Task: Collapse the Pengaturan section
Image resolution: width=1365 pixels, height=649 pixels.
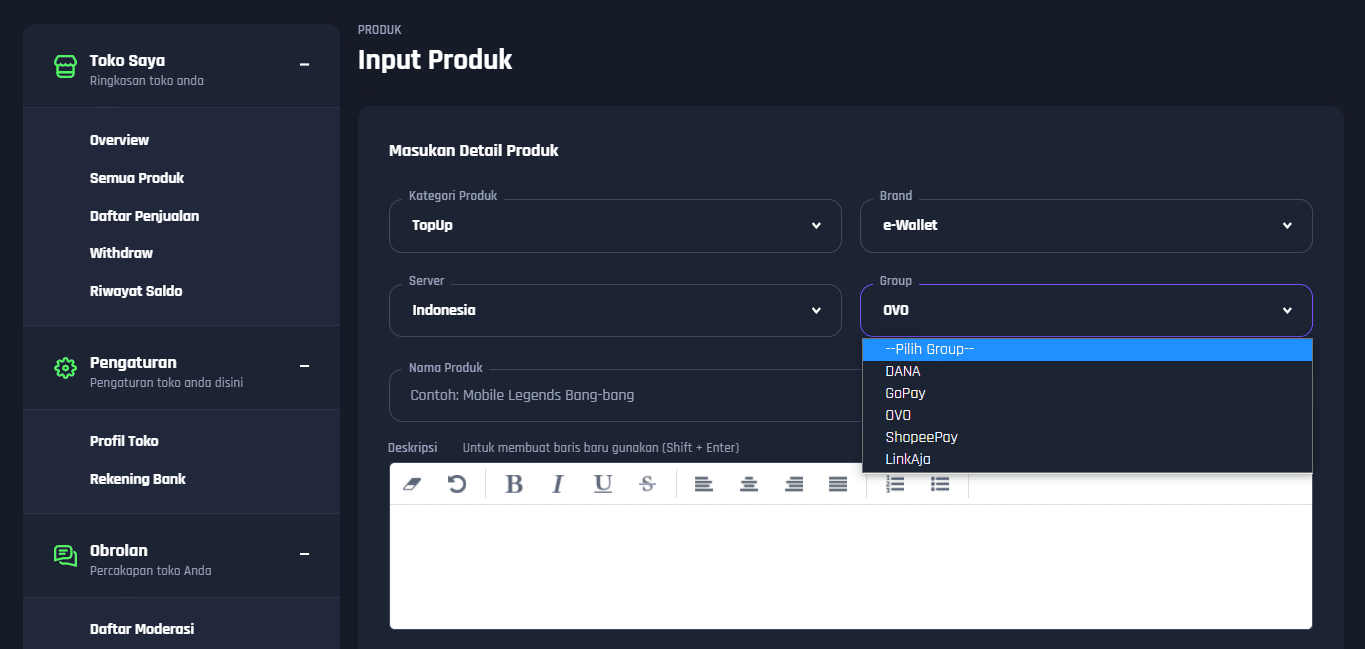Action: (x=305, y=366)
